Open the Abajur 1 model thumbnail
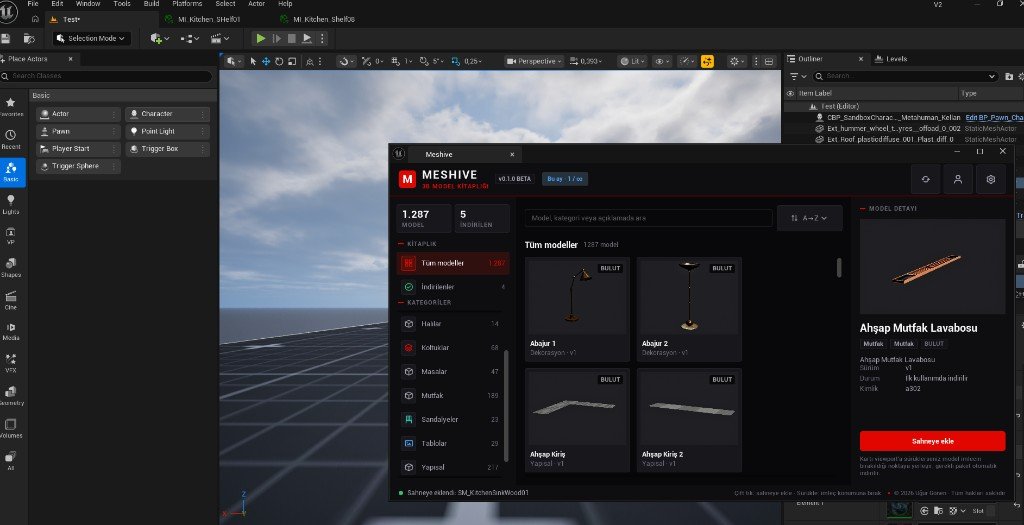1024x525 pixels. (577, 298)
